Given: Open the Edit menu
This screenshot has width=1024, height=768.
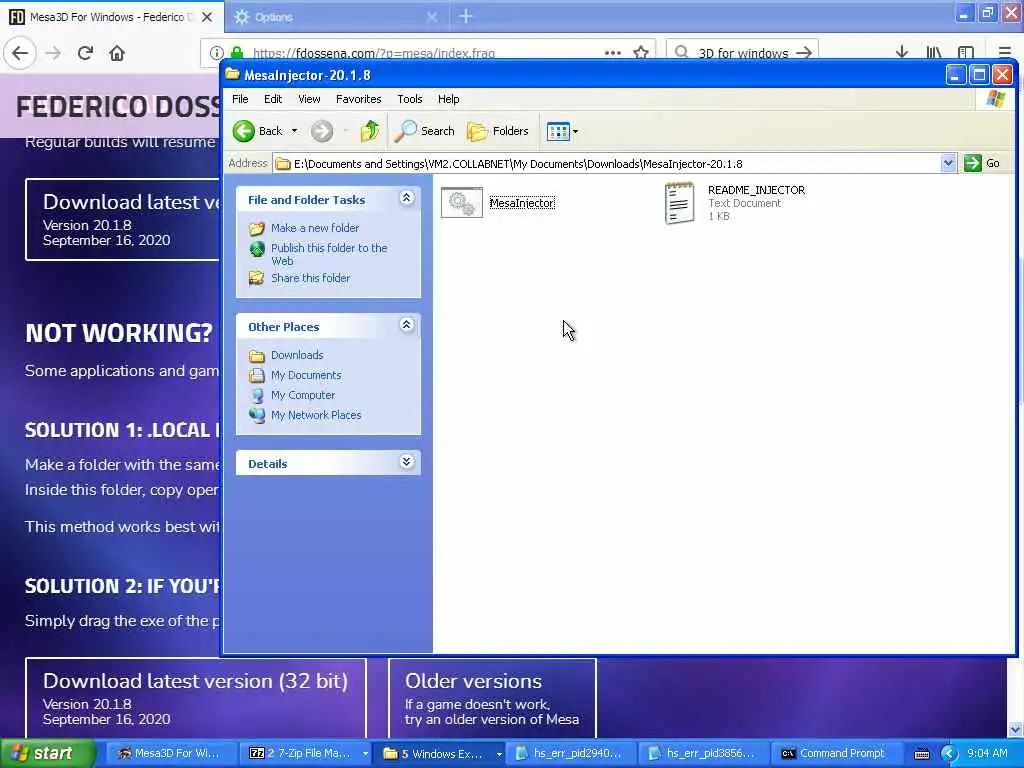Looking at the screenshot, I should [273, 99].
